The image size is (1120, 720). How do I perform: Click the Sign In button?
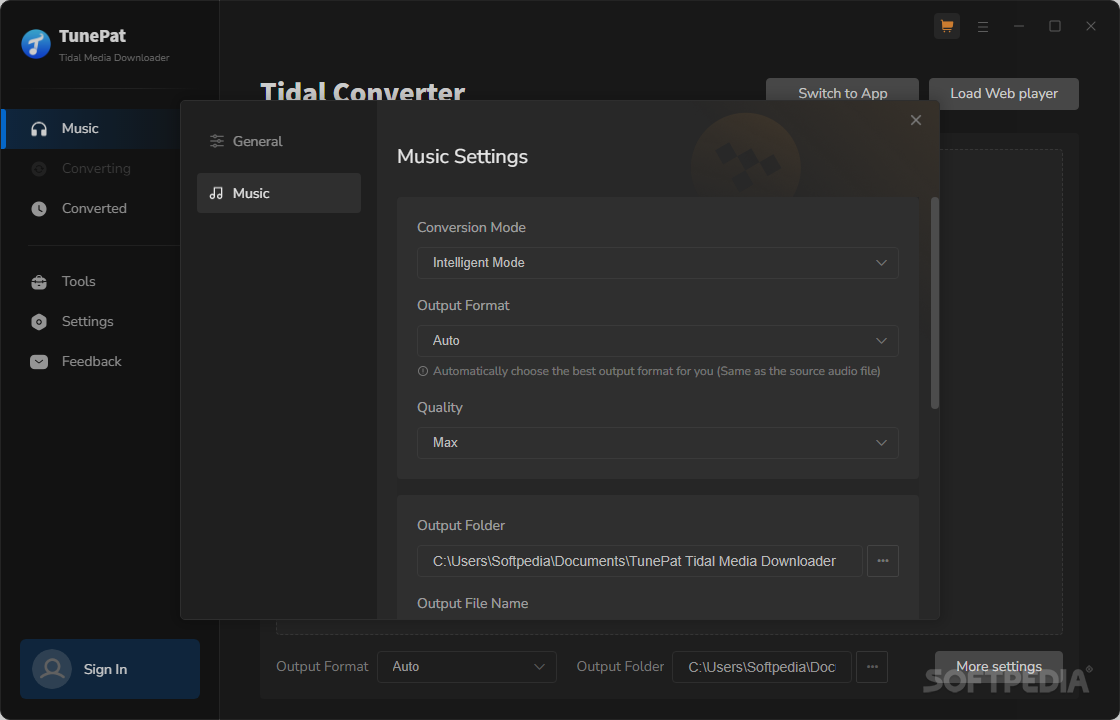110,669
